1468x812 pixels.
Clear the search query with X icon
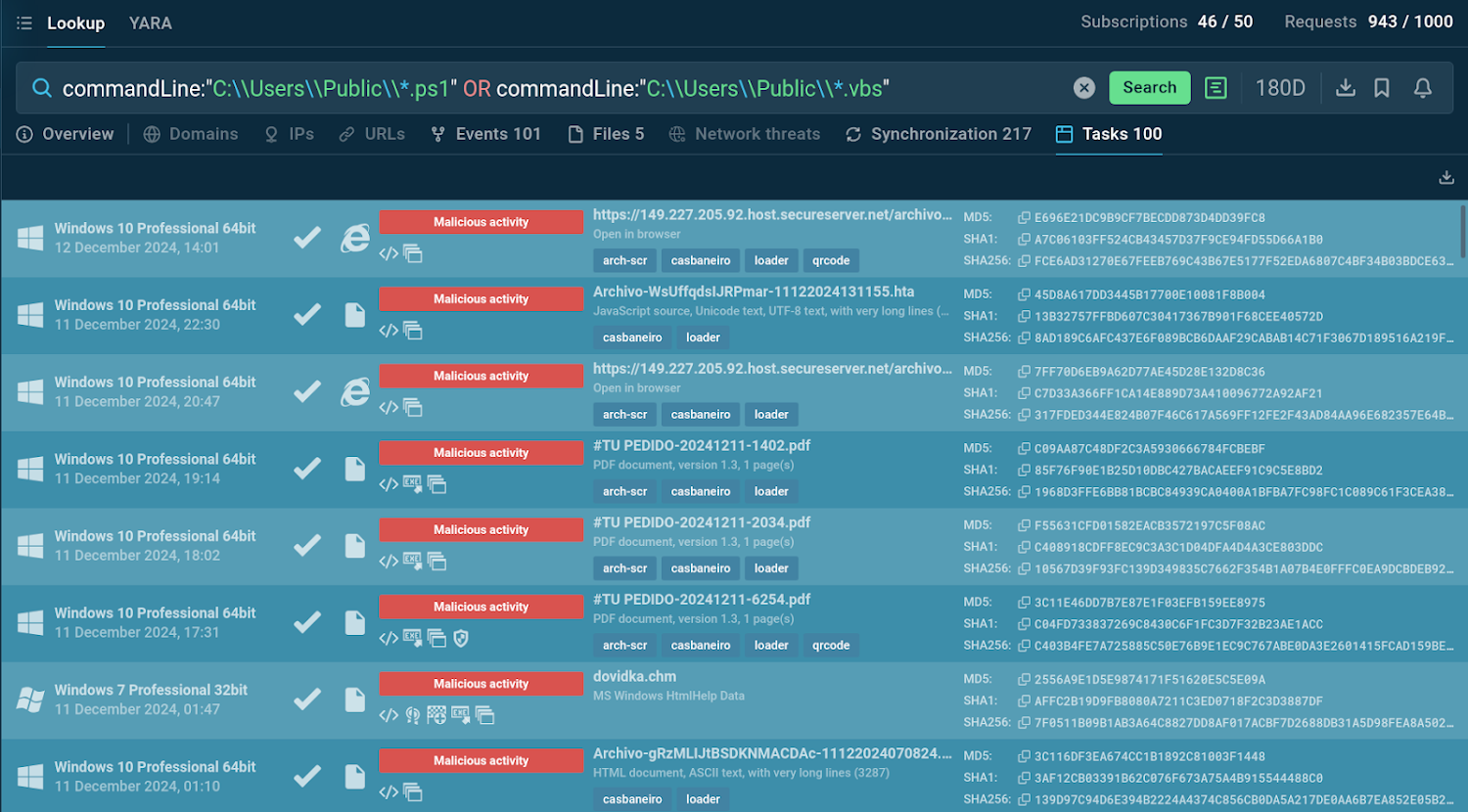pos(1084,88)
